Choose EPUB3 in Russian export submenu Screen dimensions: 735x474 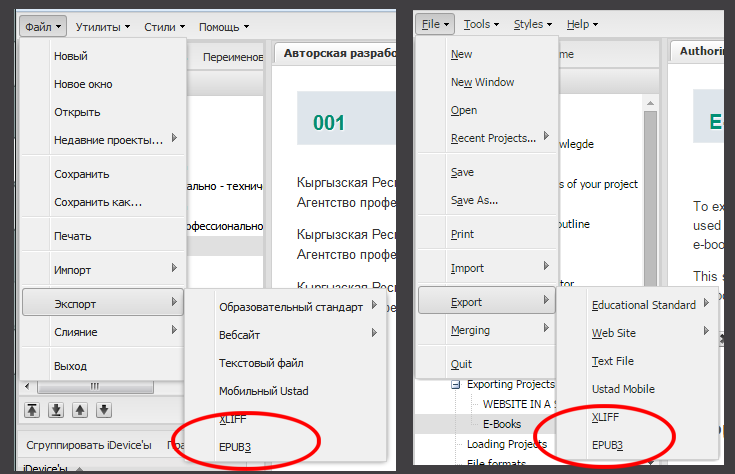[x=286, y=447]
